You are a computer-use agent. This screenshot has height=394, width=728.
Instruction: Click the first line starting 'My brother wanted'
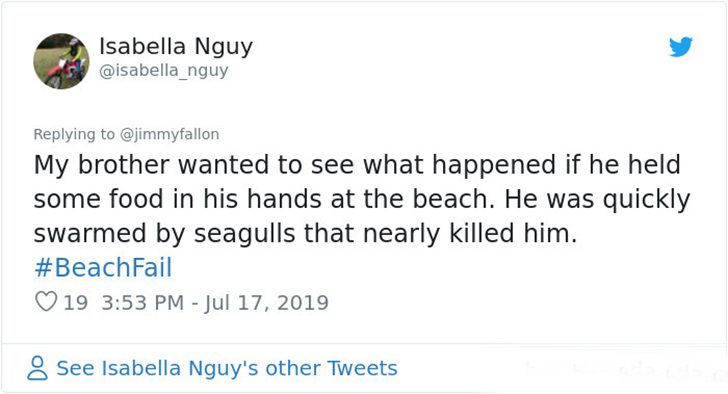coord(357,166)
